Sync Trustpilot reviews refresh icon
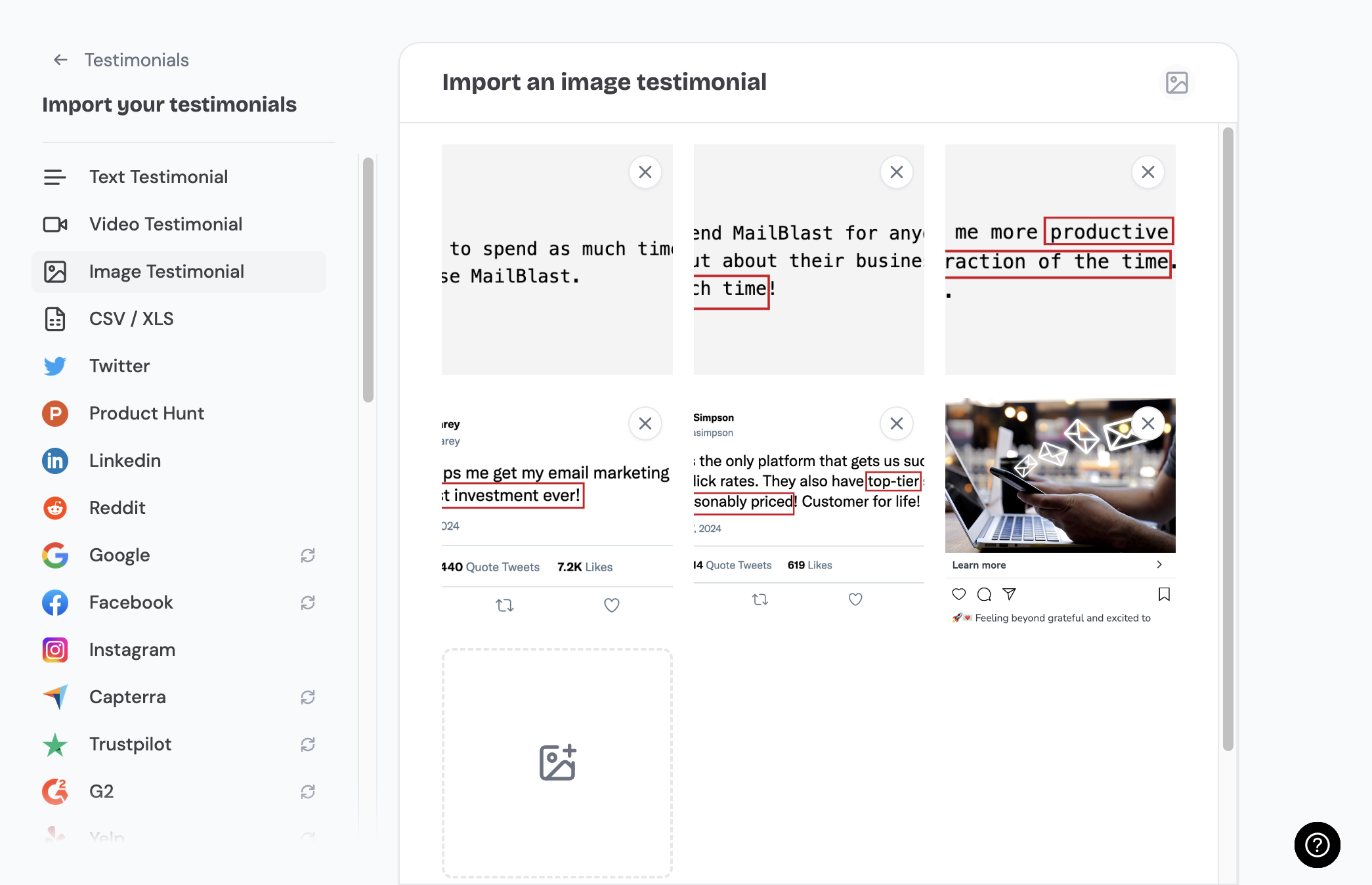Viewport: 1372px width, 885px height. (308, 745)
